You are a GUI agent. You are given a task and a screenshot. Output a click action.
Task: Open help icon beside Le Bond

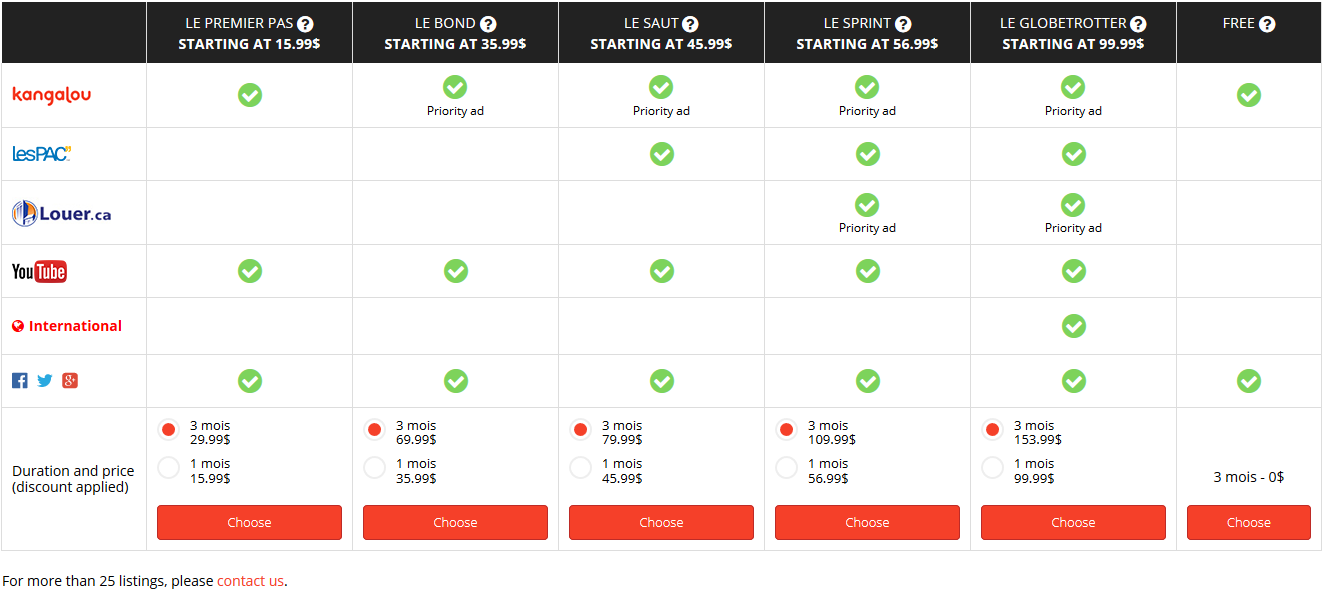pyautogui.click(x=487, y=24)
